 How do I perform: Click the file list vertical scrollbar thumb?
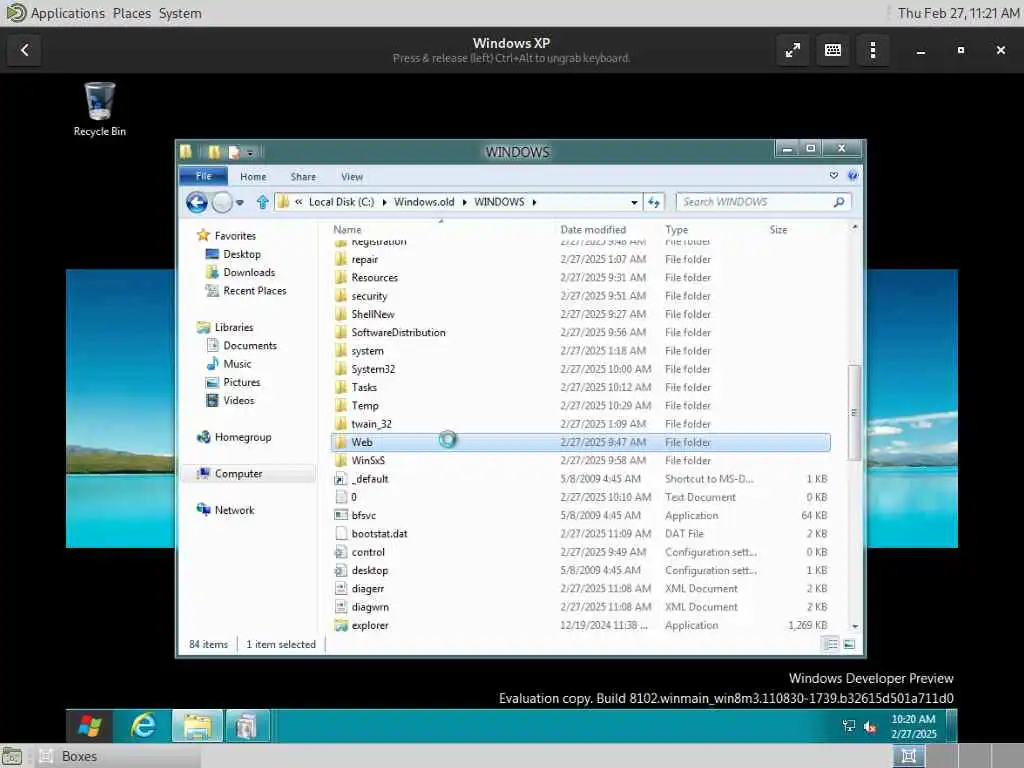[854, 412]
